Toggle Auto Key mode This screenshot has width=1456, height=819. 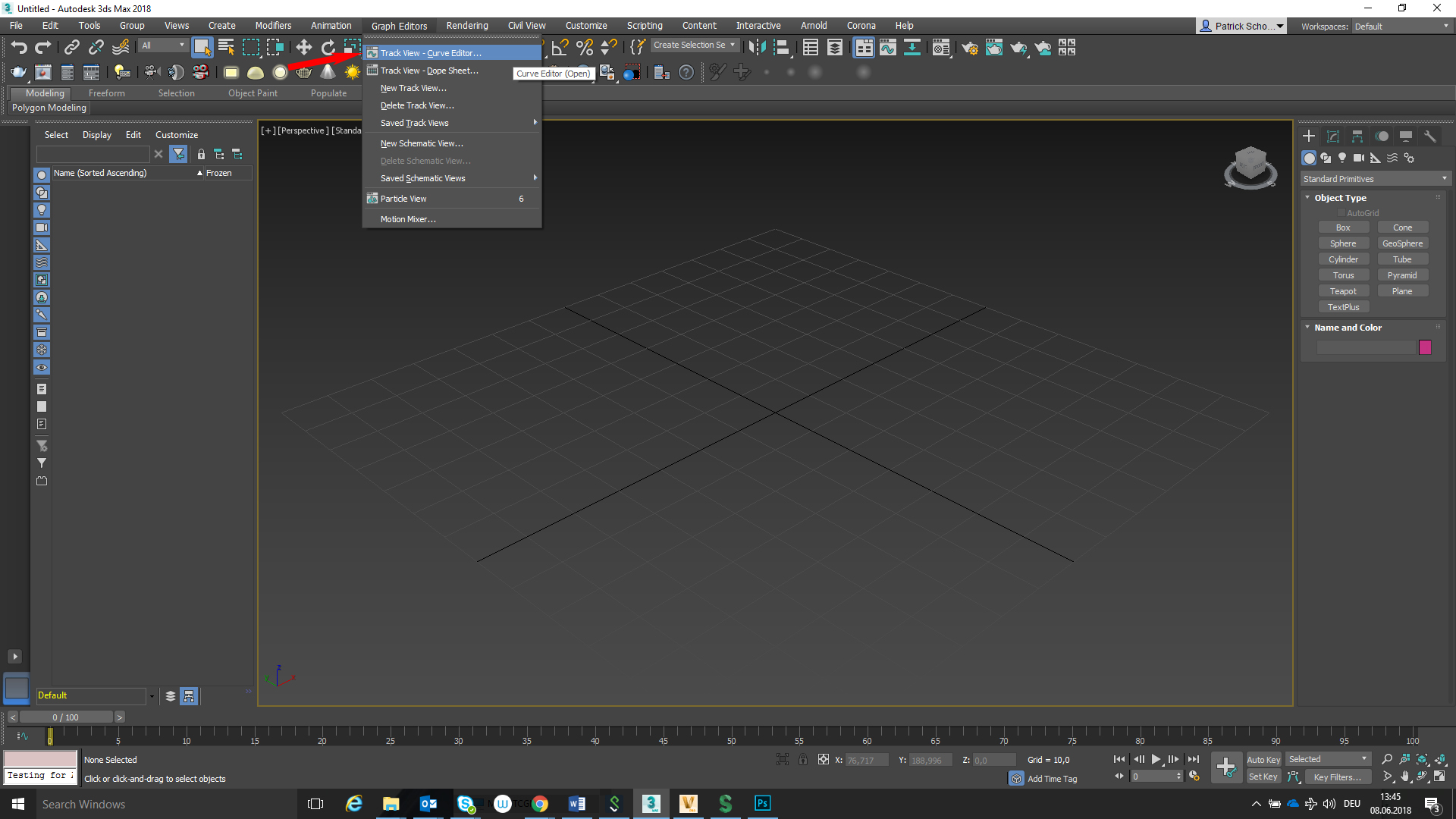pyautogui.click(x=1263, y=759)
